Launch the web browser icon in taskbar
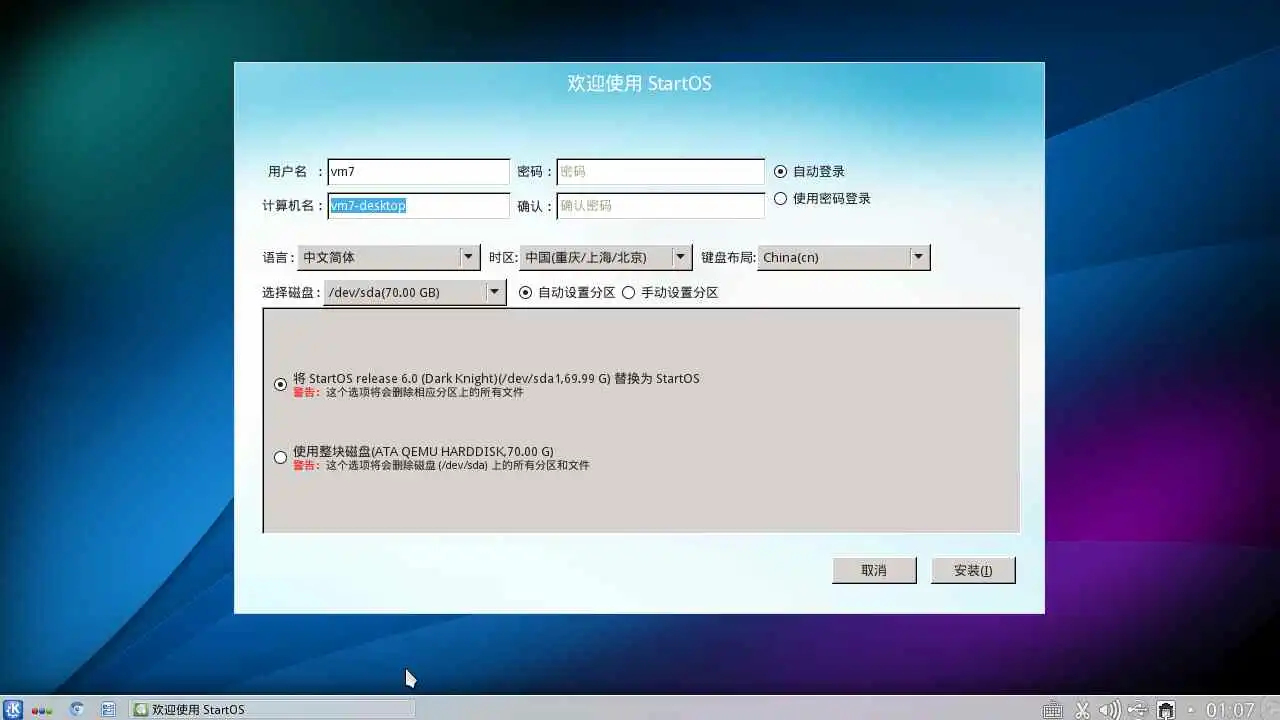The height and width of the screenshot is (720, 1280). [x=76, y=709]
